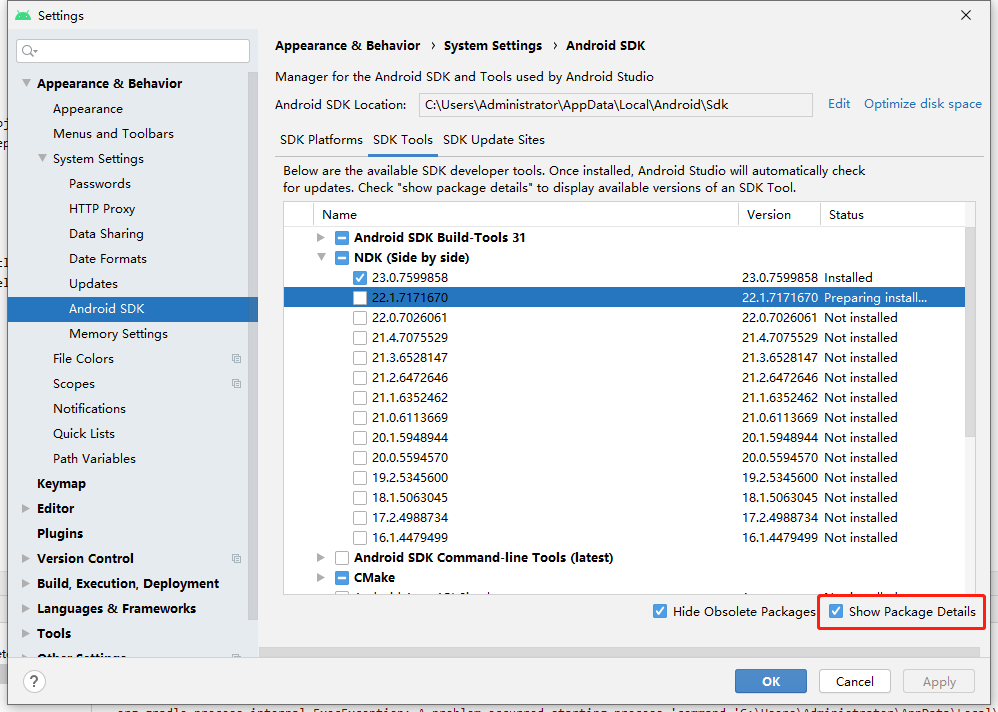The height and width of the screenshot is (712, 998).
Task: Uncheck NDK version 23.0.7599858
Action: pos(360,278)
